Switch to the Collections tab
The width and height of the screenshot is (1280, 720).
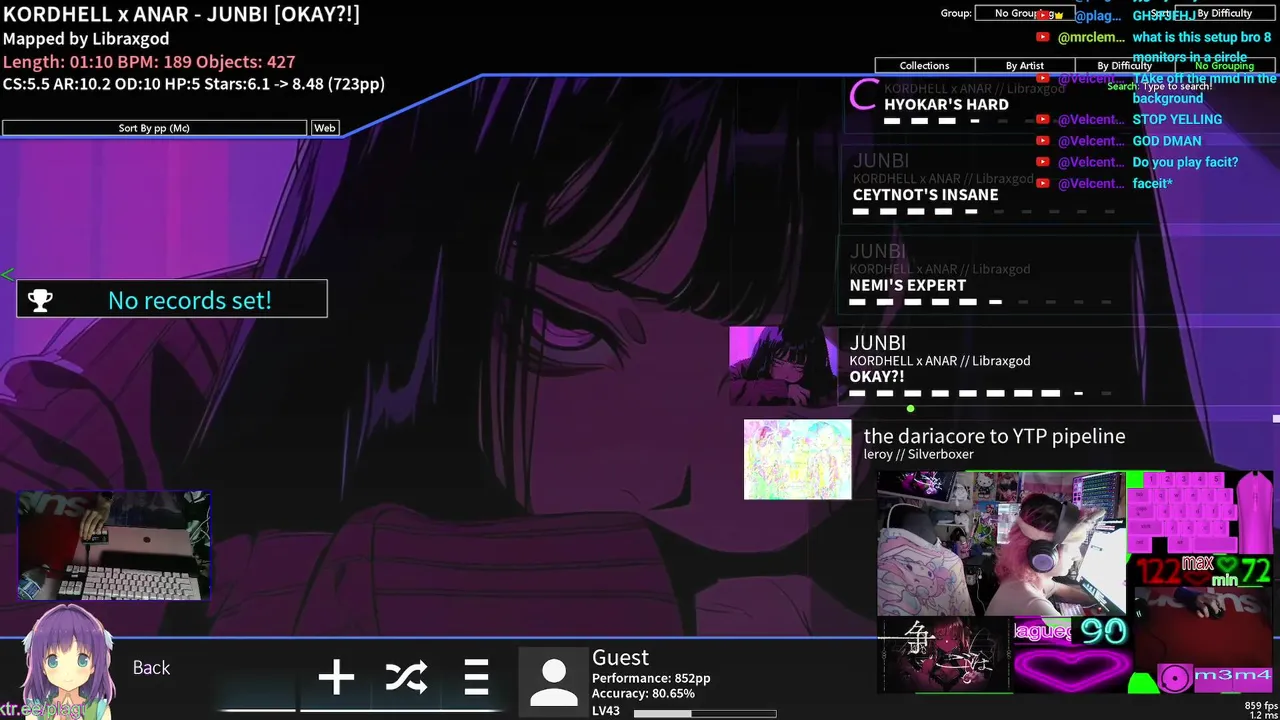point(924,66)
